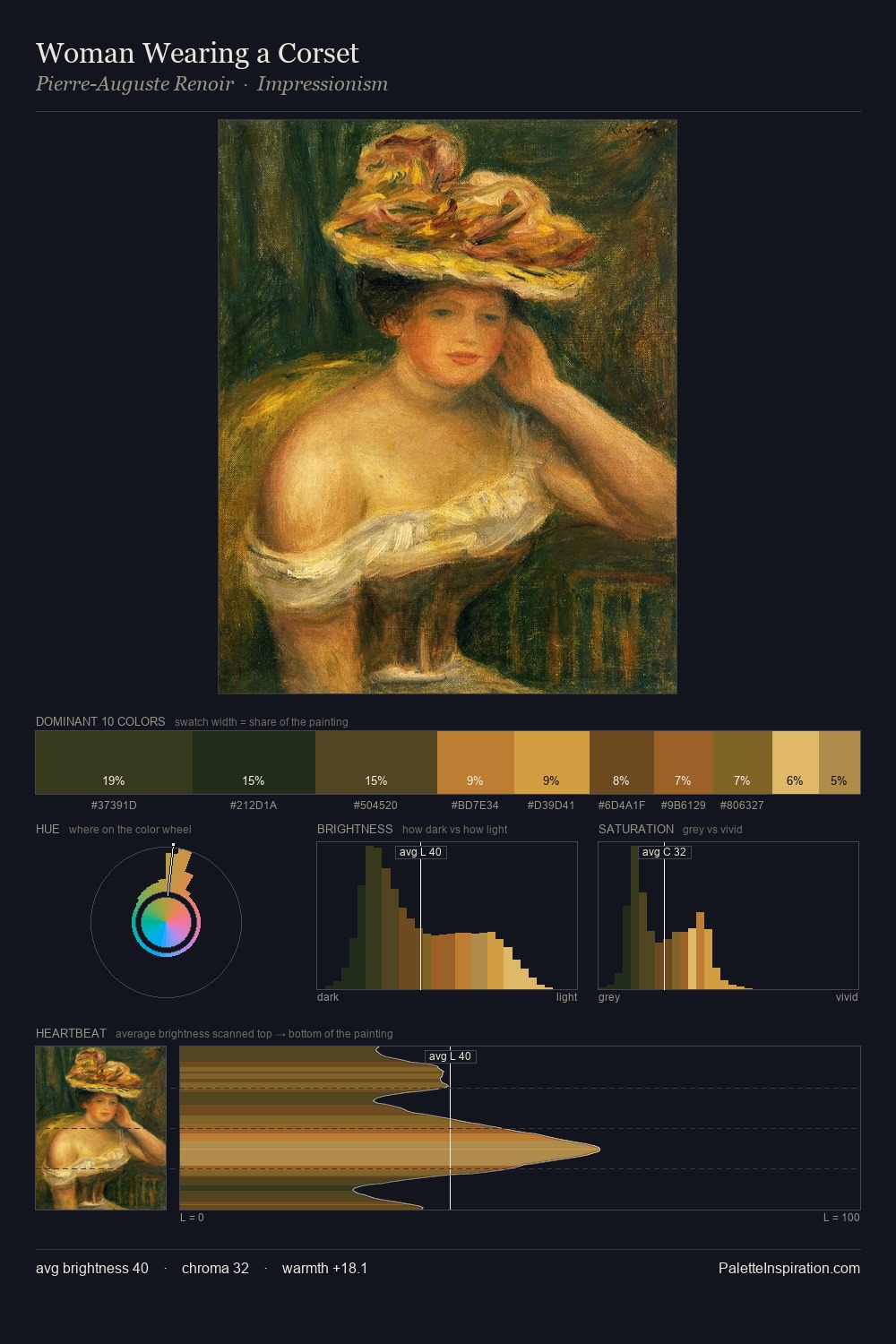Image resolution: width=896 pixels, height=1344 pixels.
Task: Click the 'BRIGHTNESS' section heading
Action: point(355,829)
